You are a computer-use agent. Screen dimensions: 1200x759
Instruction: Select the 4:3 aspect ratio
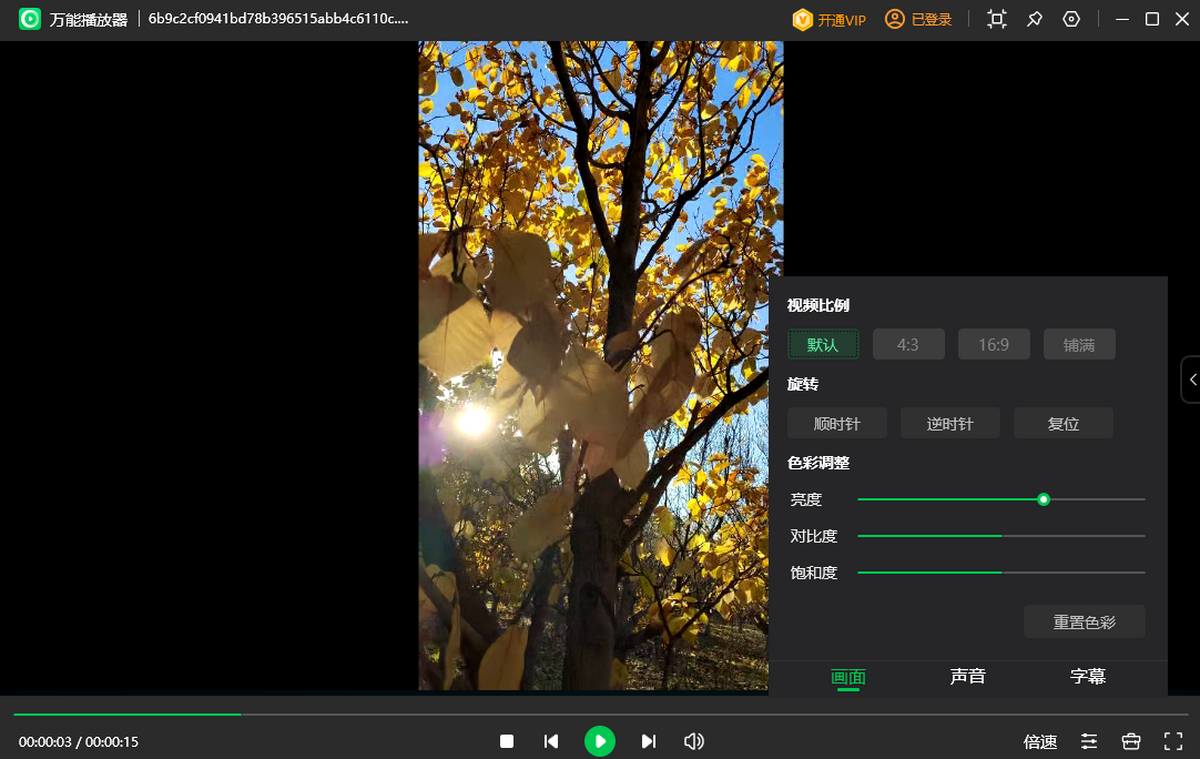(908, 345)
